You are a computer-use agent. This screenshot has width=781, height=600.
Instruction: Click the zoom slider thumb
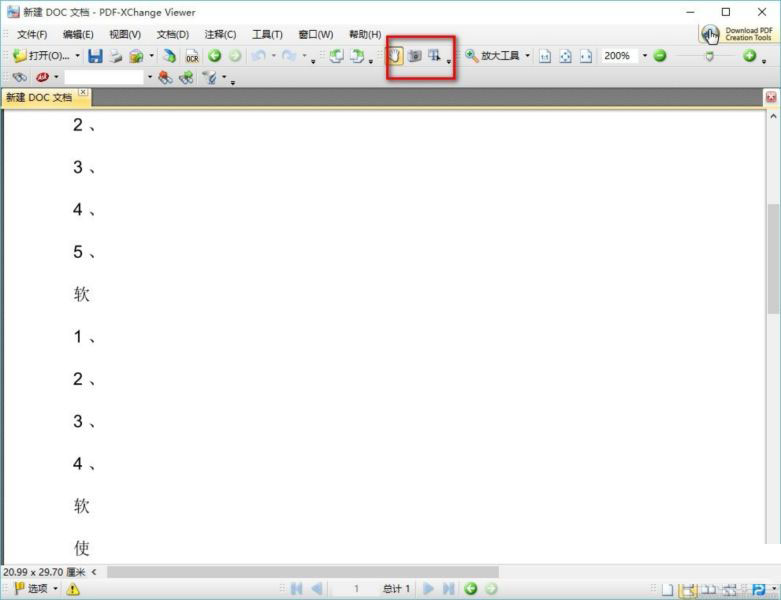click(709, 56)
